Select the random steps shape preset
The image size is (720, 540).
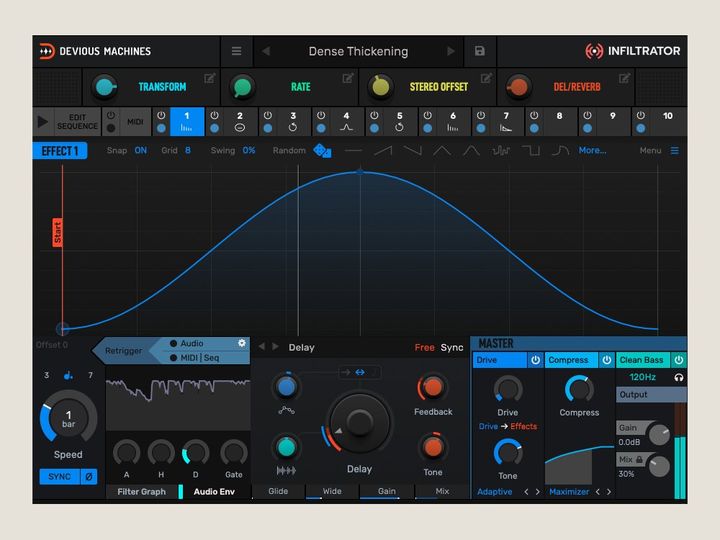click(x=501, y=151)
